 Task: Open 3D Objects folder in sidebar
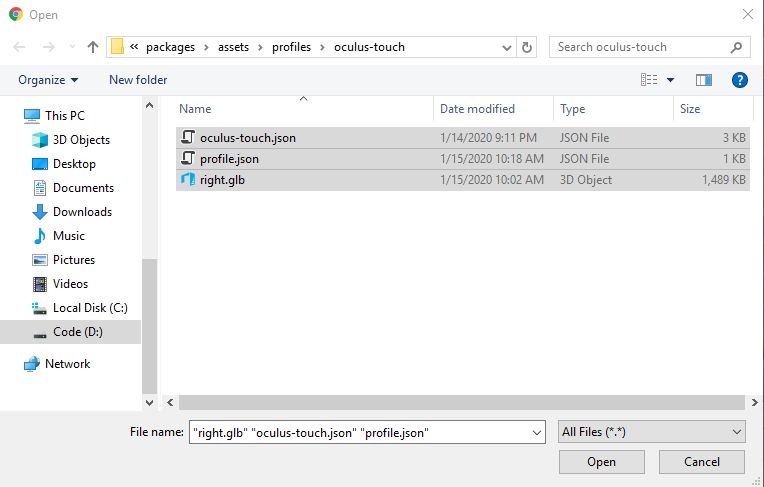tap(81, 140)
